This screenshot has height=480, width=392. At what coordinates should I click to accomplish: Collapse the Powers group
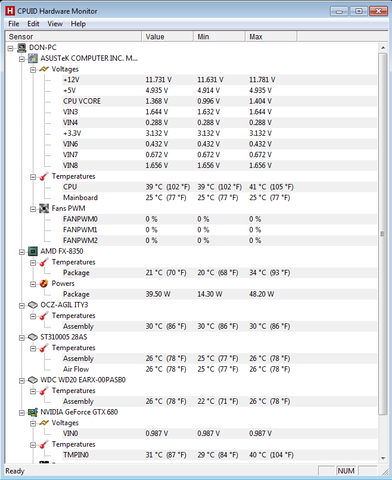coord(33,284)
